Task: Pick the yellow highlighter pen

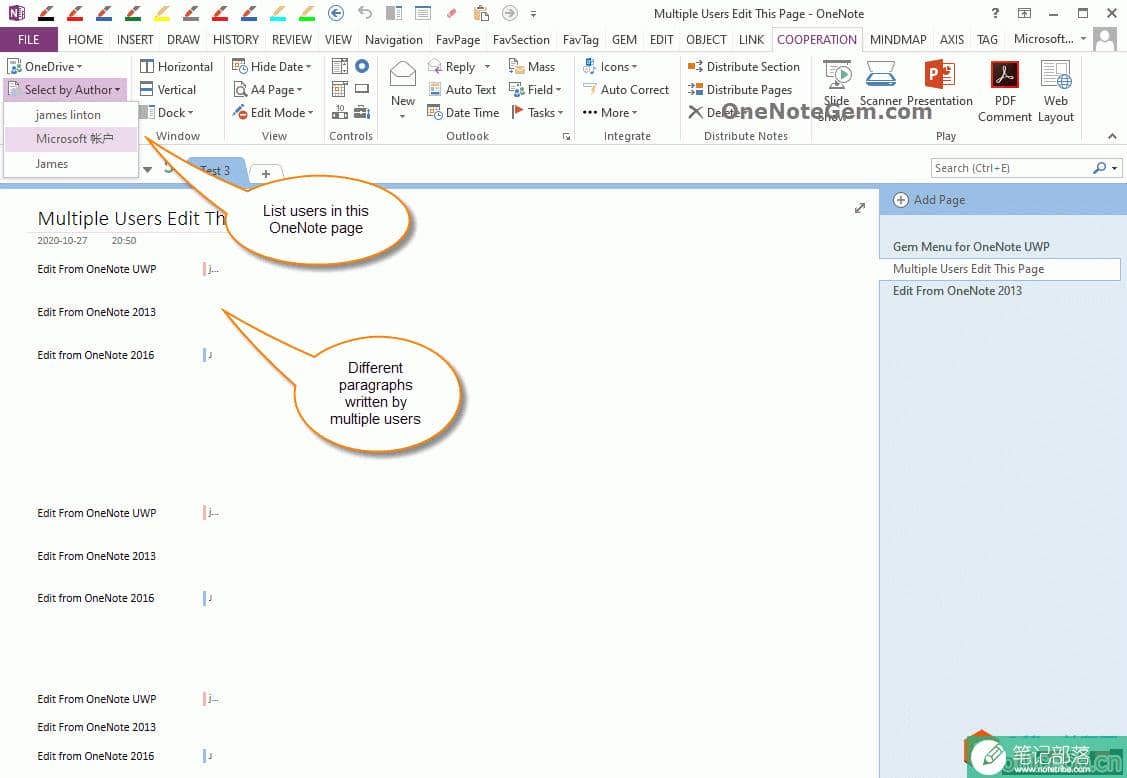Action: (162, 13)
